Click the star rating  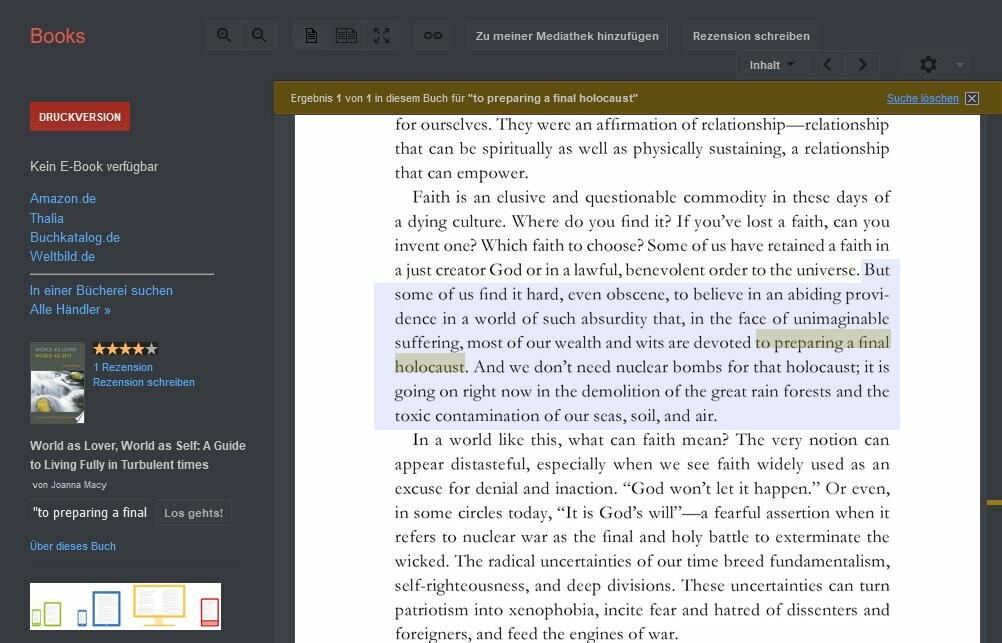[125, 349]
